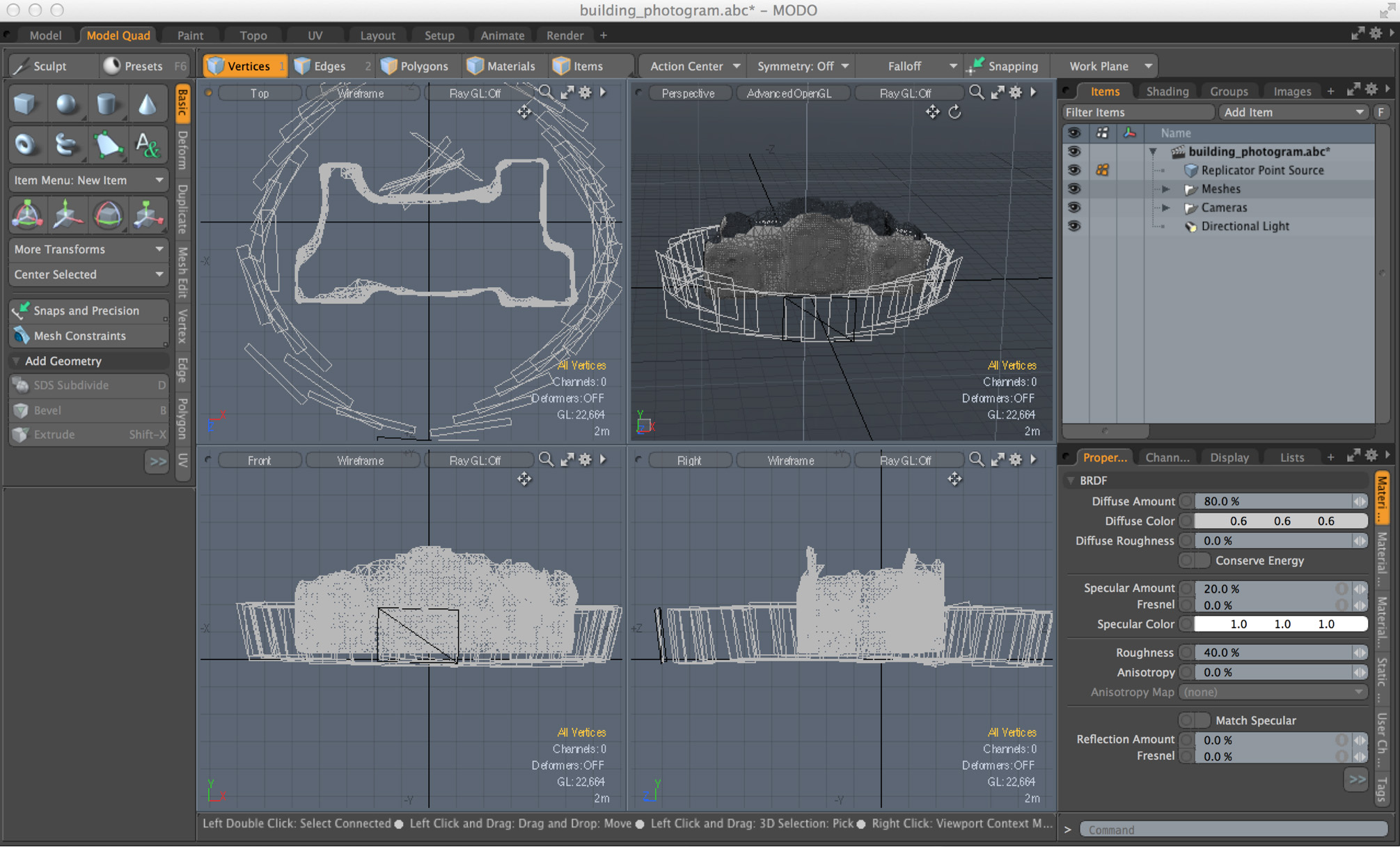
Task: Open Item Menu: New Item dropdown
Action: pos(88,180)
